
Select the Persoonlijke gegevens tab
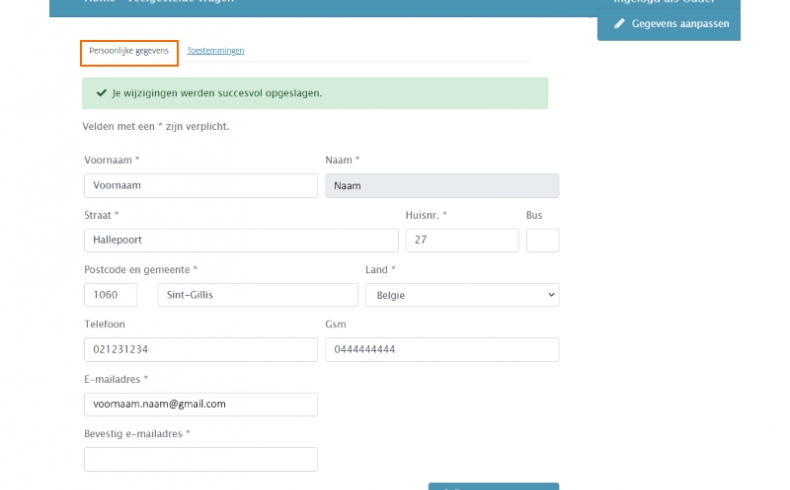[x=129, y=53]
